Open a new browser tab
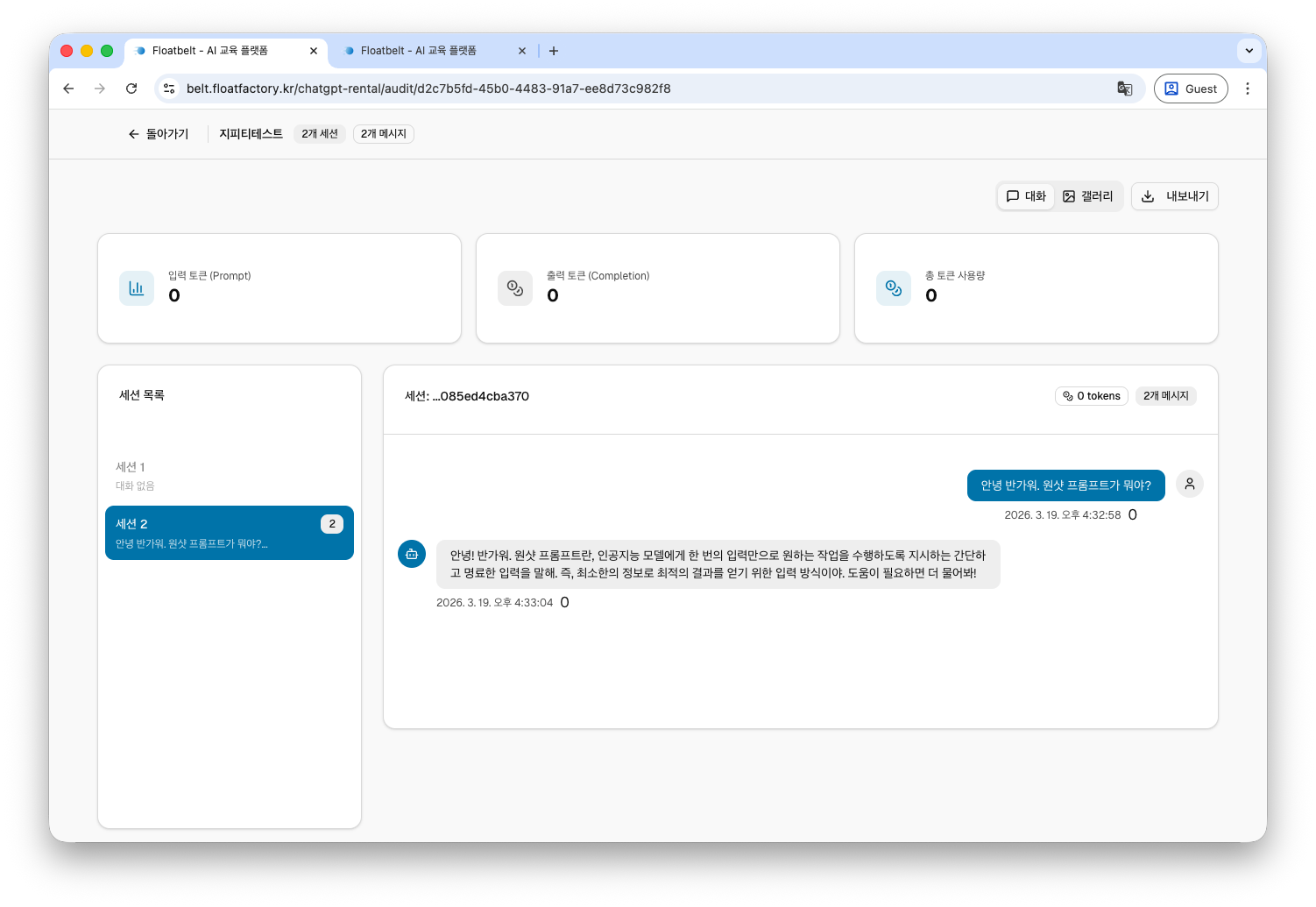Viewport: 1316px width, 907px height. click(x=554, y=51)
